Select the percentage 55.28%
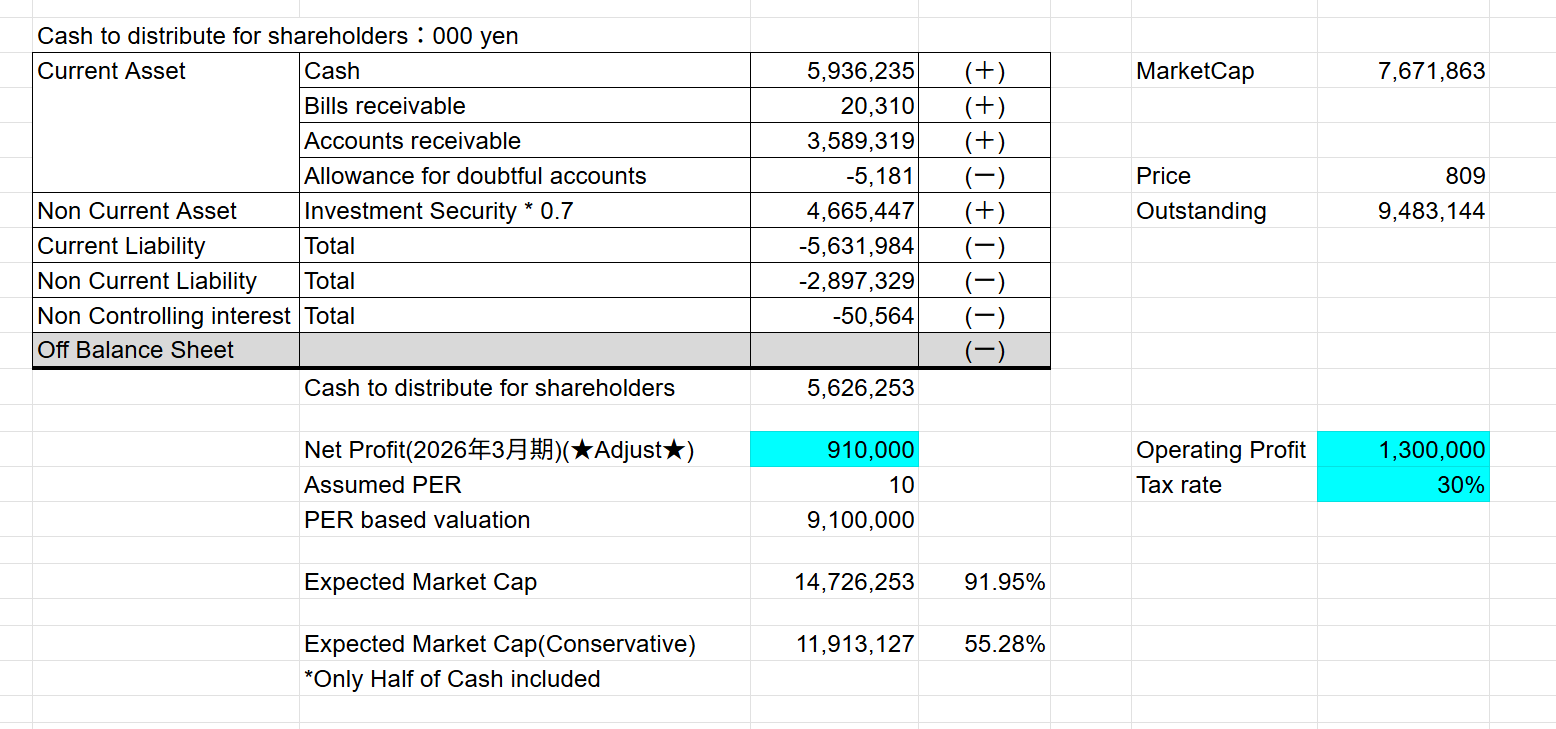 (x=984, y=644)
